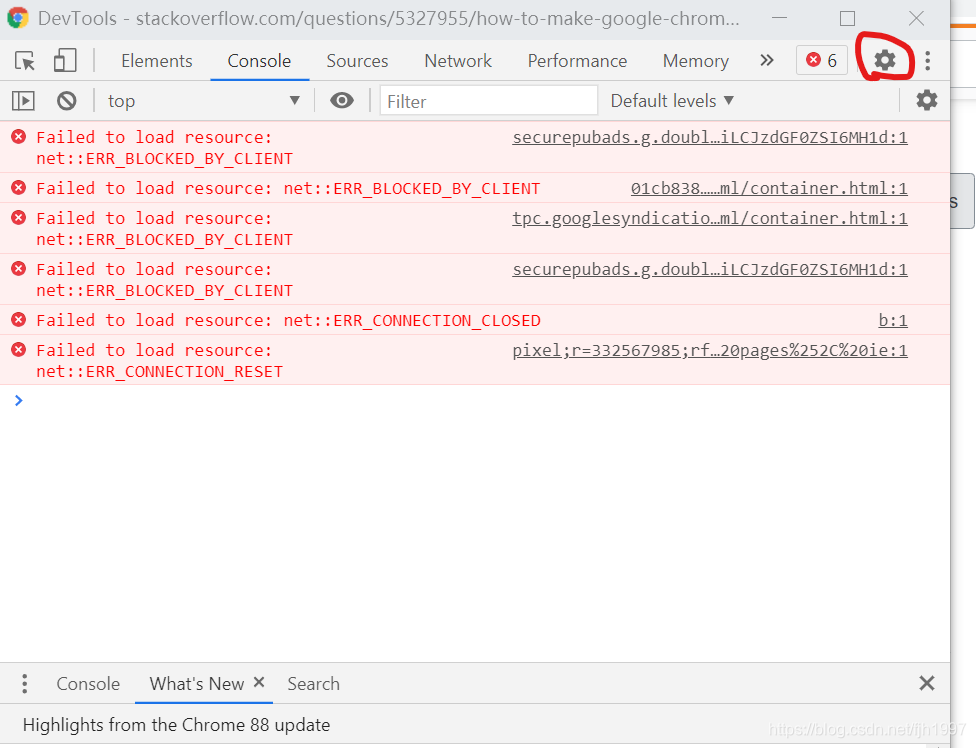Toggle the device toolbar icon

point(65,61)
